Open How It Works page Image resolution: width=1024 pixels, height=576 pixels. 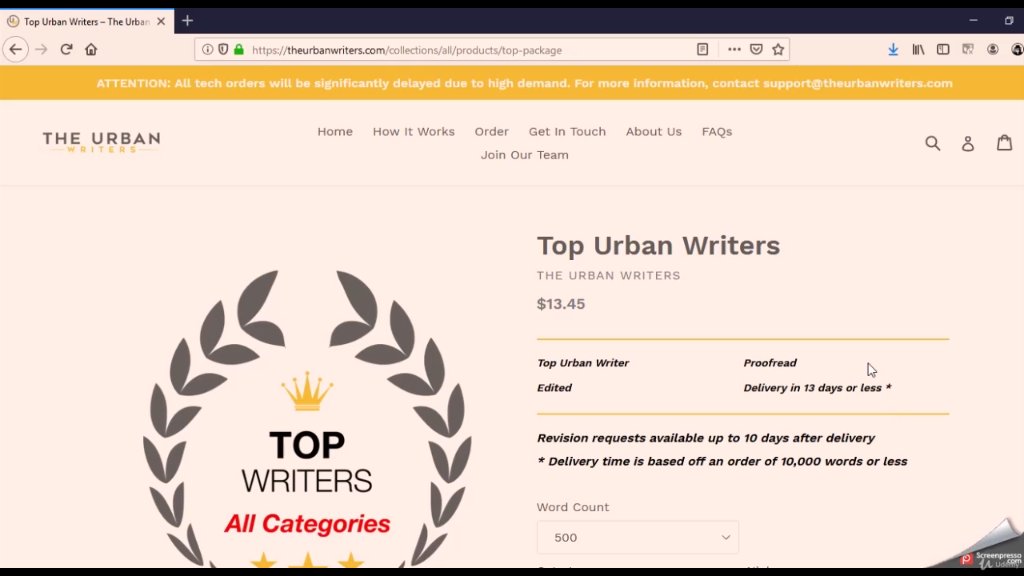(x=413, y=131)
